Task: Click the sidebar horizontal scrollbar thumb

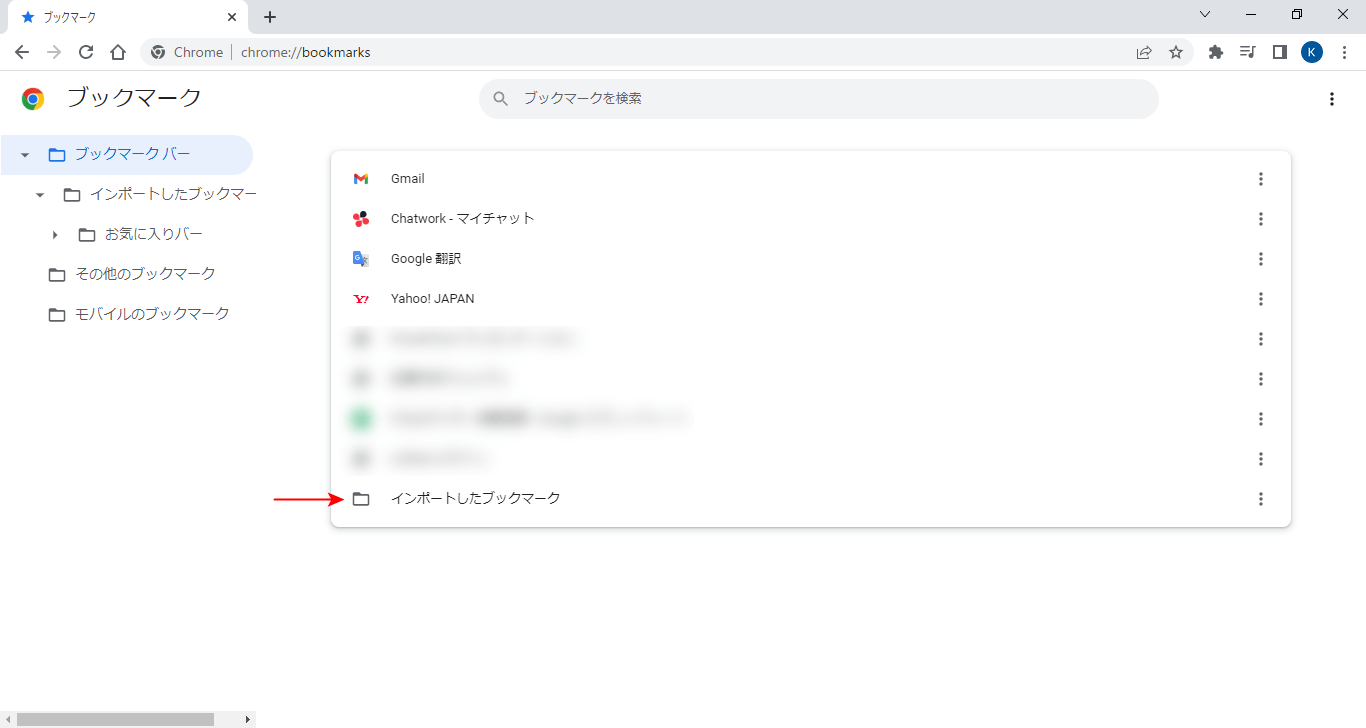Action: pos(115,719)
